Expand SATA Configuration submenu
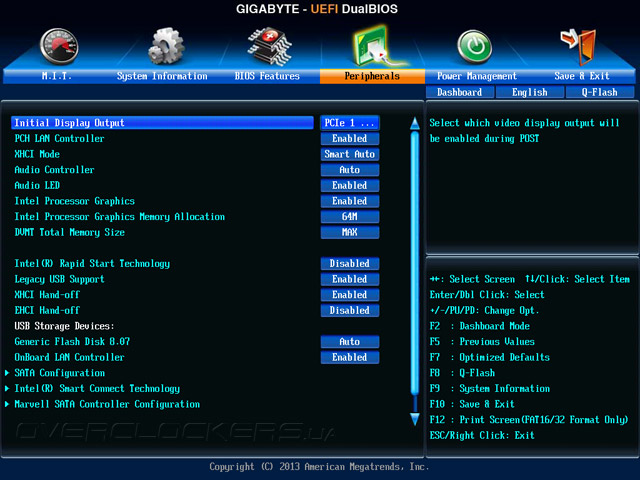This screenshot has height=480, width=640. pyautogui.click(x=60, y=373)
